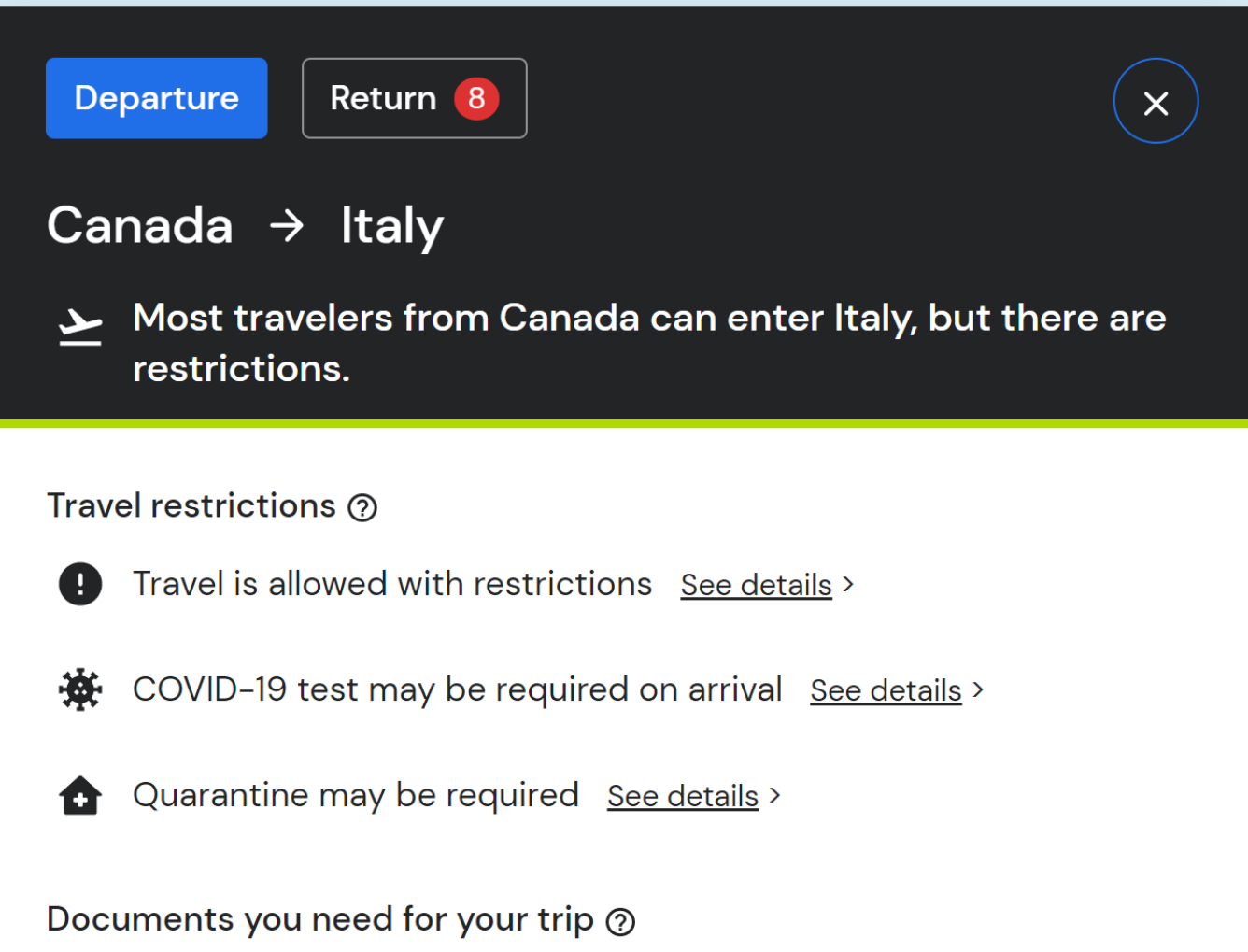This screenshot has width=1248, height=952.
Task: Click the arrow between Canada and Italy
Action: (x=287, y=225)
